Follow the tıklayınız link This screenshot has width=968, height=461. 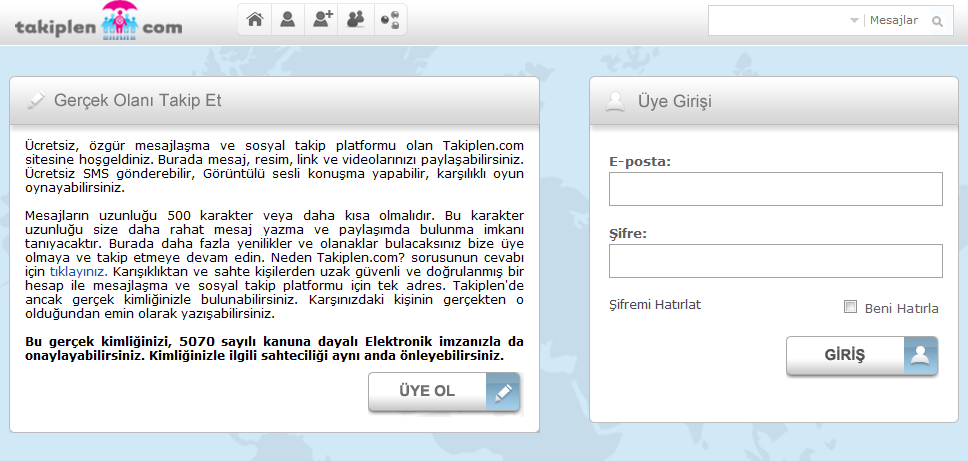click(78, 272)
